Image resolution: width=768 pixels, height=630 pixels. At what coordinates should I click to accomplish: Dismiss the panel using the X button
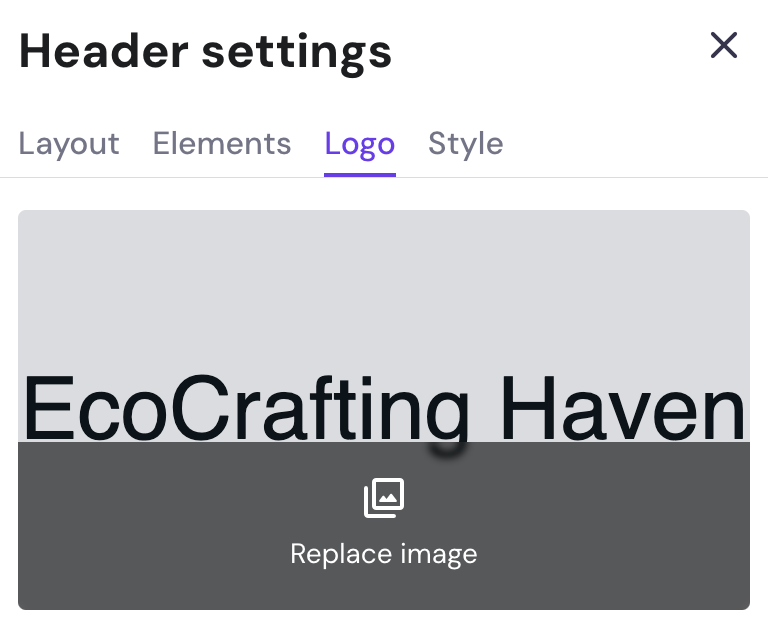[x=723, y=45]
